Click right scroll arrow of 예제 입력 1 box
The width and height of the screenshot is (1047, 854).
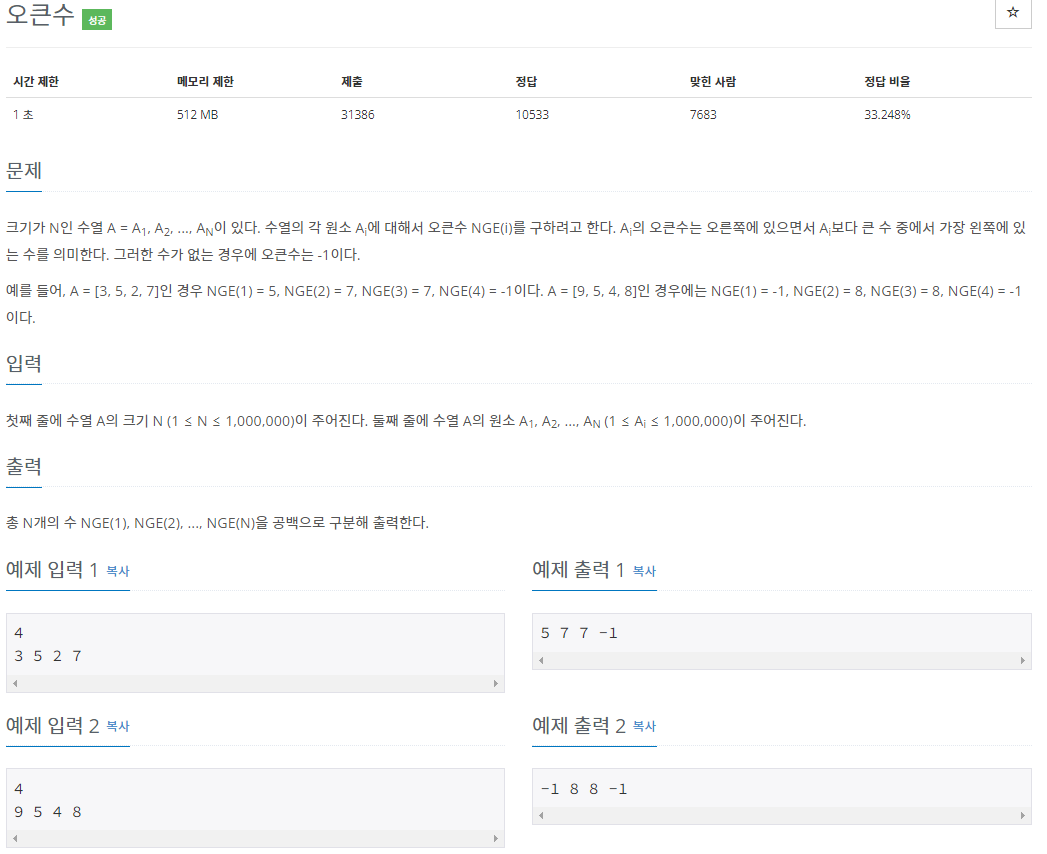tap(495, 683)
